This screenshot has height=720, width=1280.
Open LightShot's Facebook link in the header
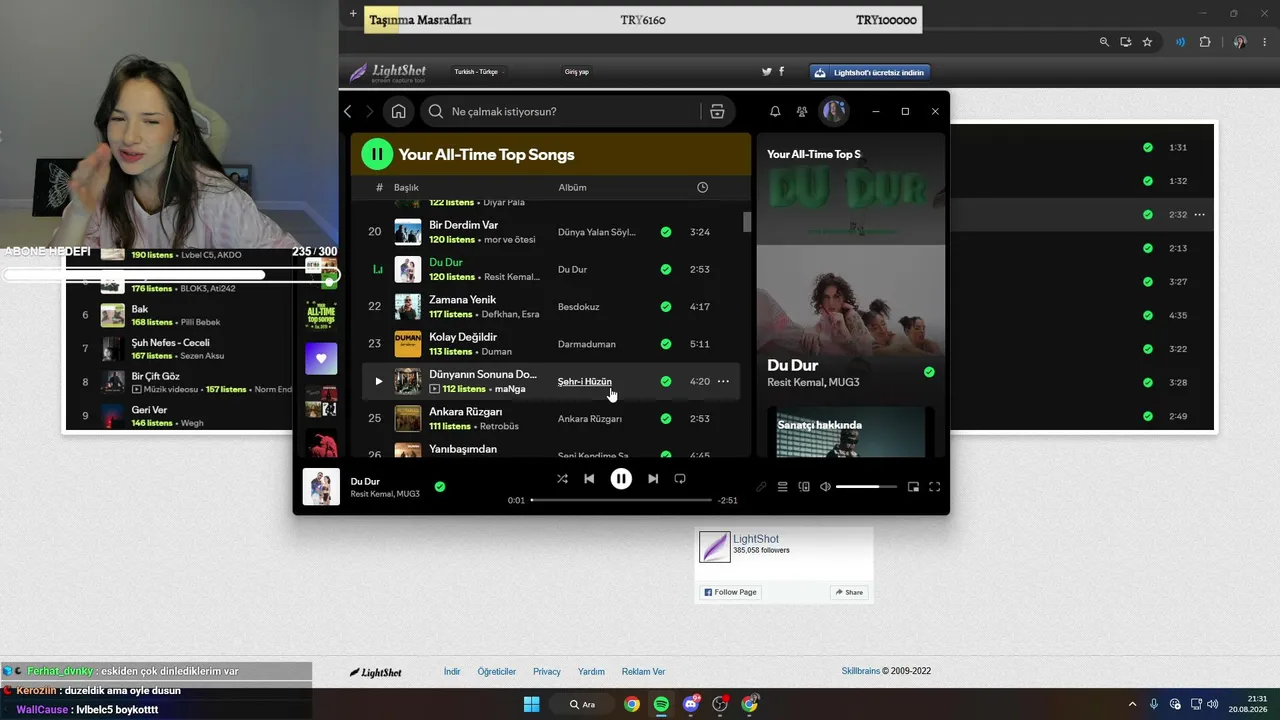[781, 72]
